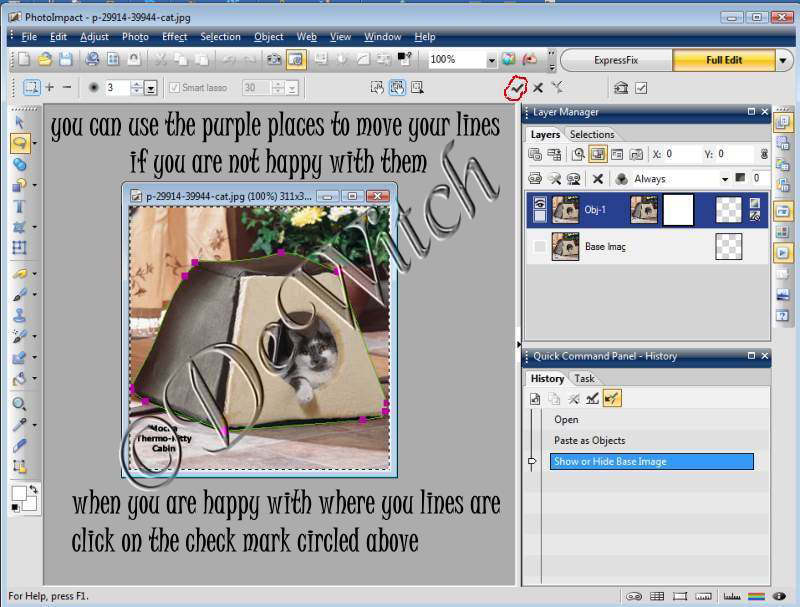800x607 pixels.
Task: Switch to the Selections tab
Action: (591, 135)
